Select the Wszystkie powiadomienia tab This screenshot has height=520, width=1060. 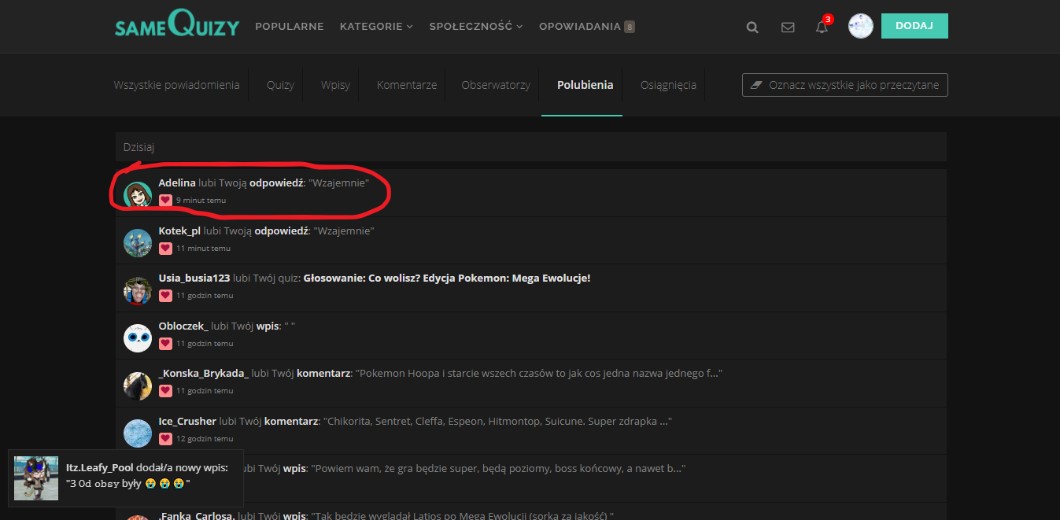point(176,86)
